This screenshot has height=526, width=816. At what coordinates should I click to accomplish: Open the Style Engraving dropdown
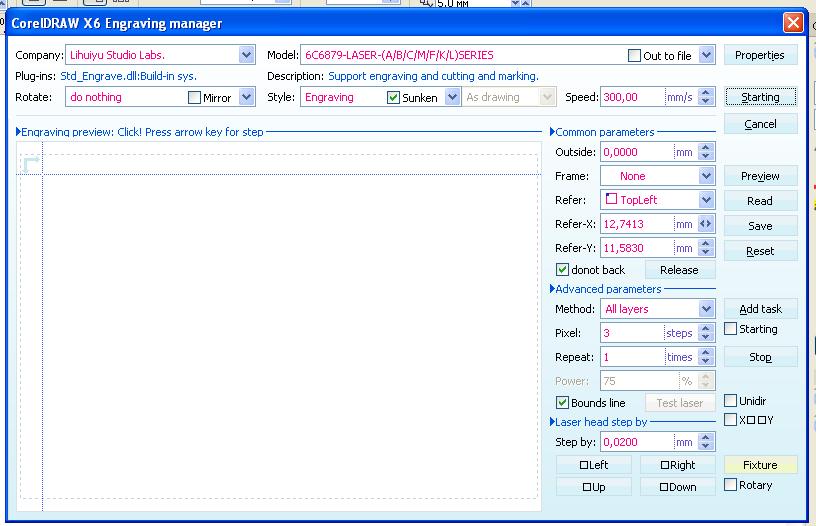pyautogui.click(x=452, y=97)
